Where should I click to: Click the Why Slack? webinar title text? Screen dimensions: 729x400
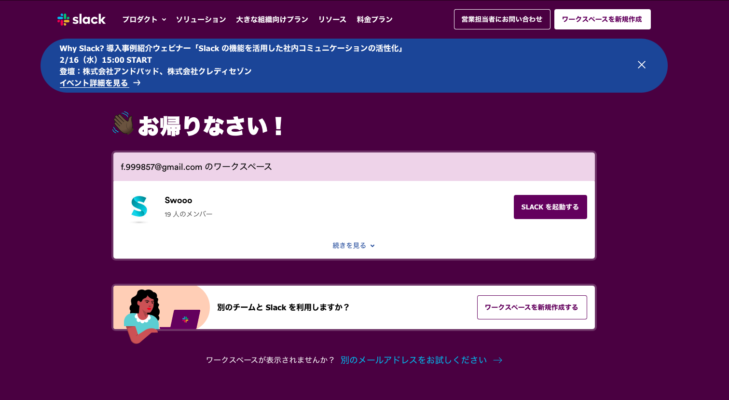tap(231, 48)
